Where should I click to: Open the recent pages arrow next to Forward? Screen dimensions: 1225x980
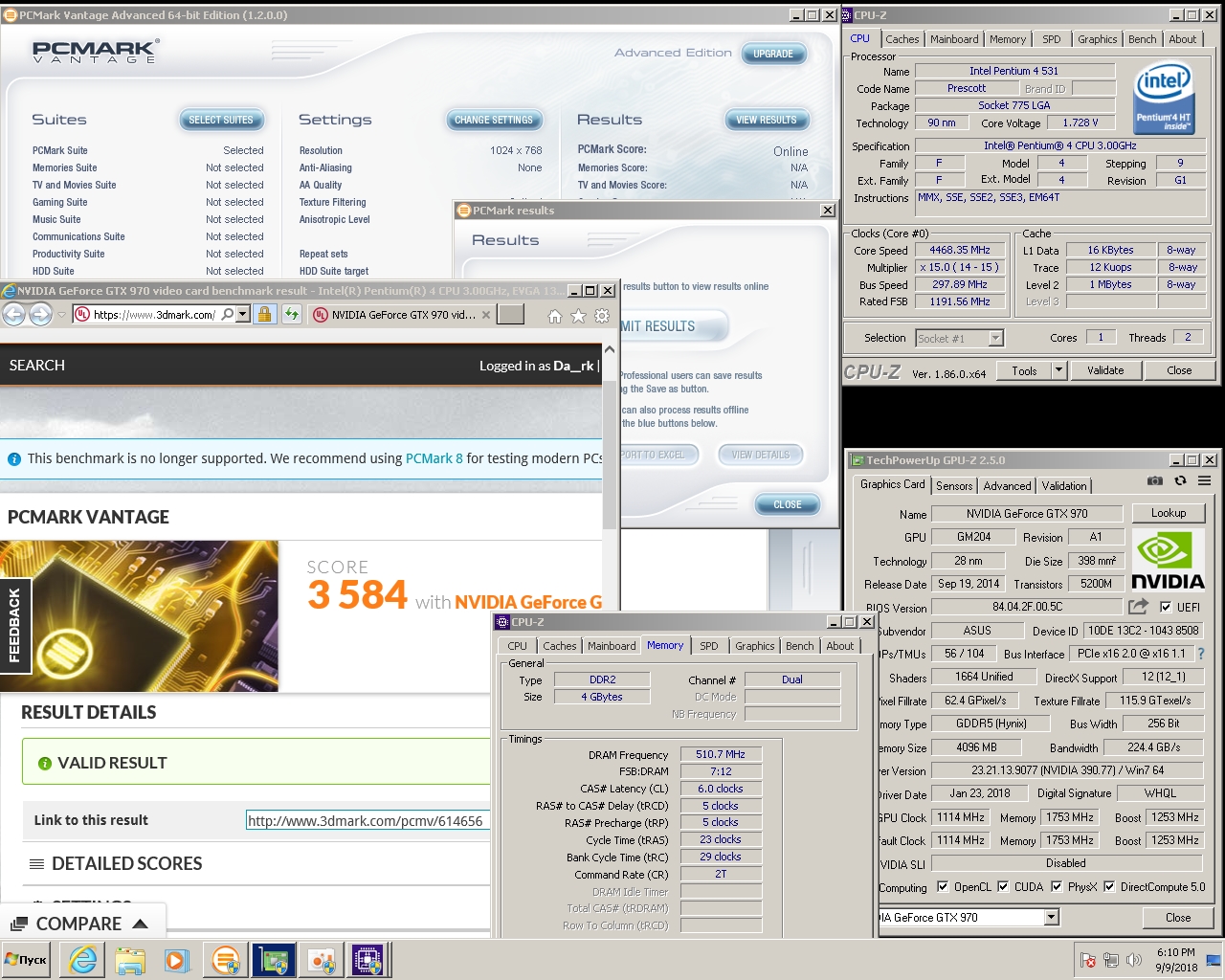[61, 315]
